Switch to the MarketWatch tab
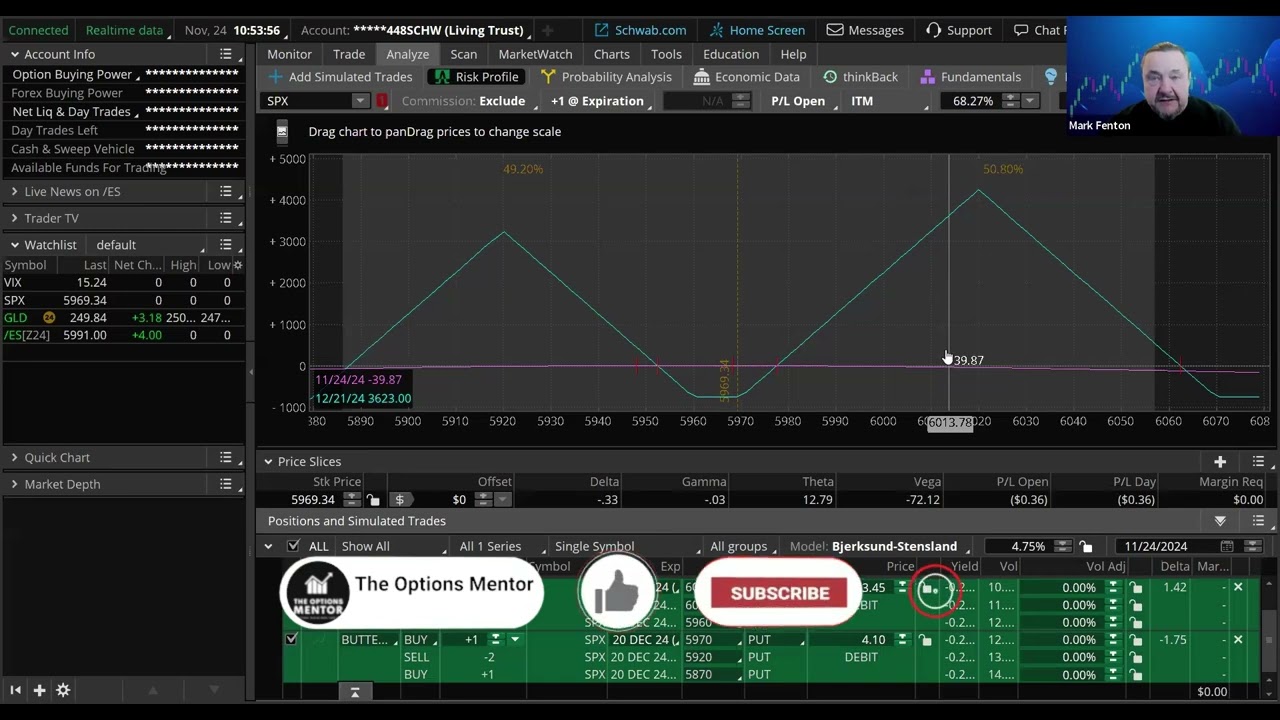The width and height of the screenshot is (1280, 720). 536,54
